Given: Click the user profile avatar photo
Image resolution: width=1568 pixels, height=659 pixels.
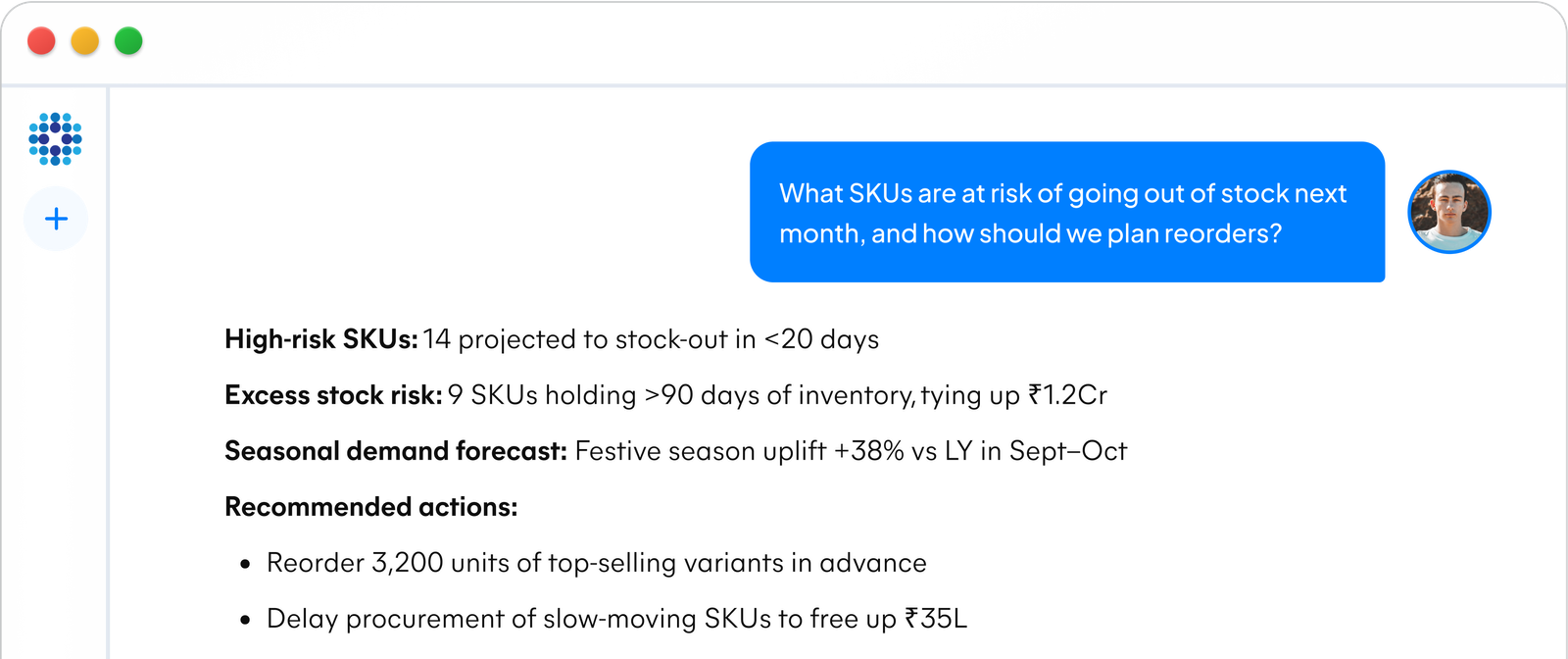Looking at the screenshot, I should point(1448,212).
